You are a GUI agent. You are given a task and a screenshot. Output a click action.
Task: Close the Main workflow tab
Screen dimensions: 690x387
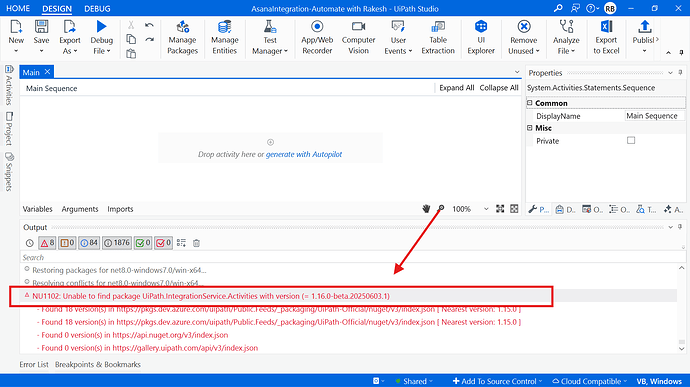[x=48, y=72]
